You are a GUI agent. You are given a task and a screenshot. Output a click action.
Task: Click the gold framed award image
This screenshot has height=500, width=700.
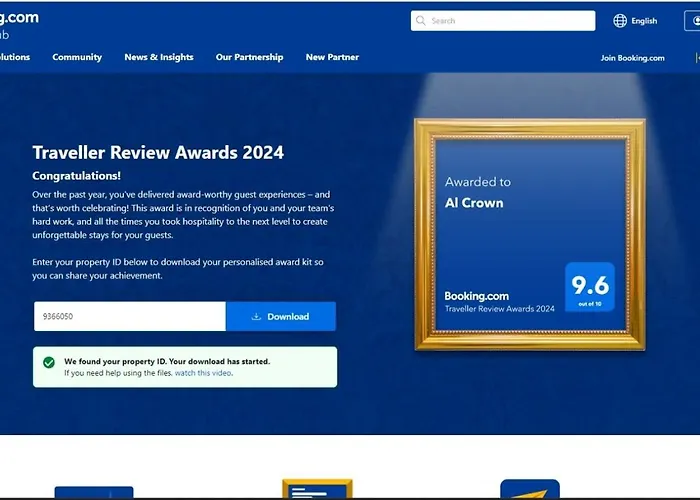click(x=530, y=234)
